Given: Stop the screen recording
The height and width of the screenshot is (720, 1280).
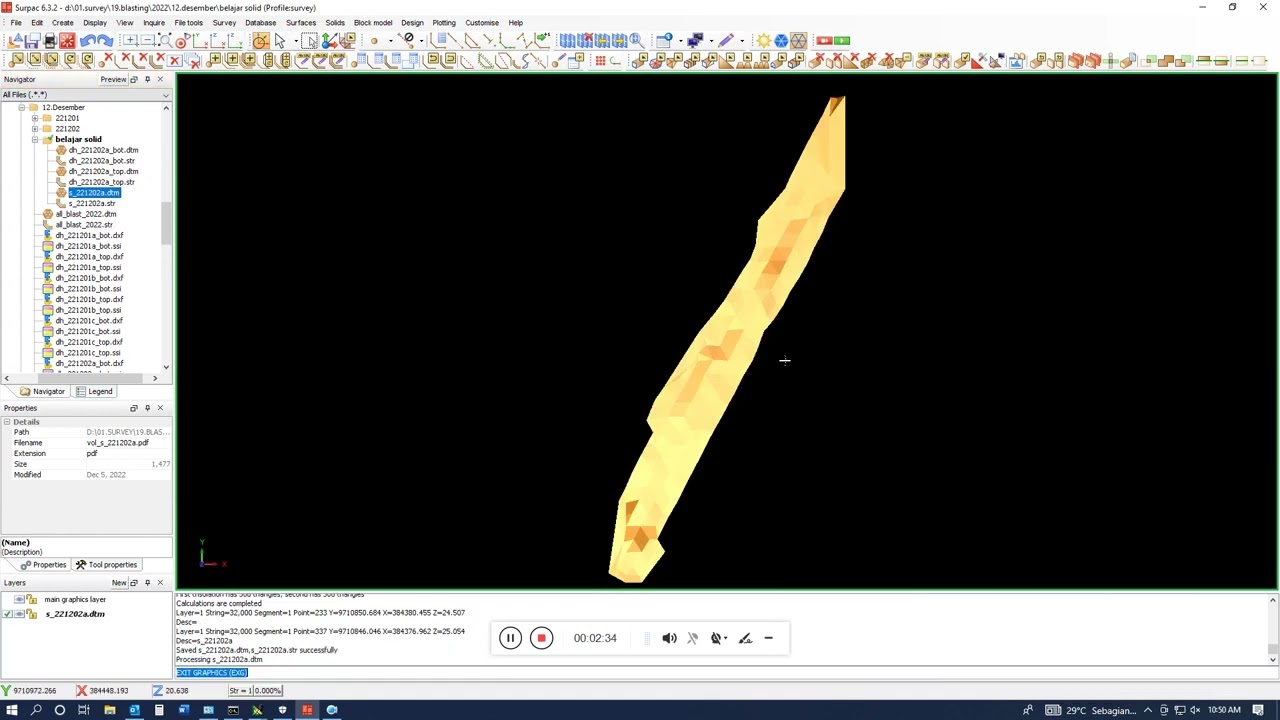Looking at the screenshot, I should (x=541, y=638).
